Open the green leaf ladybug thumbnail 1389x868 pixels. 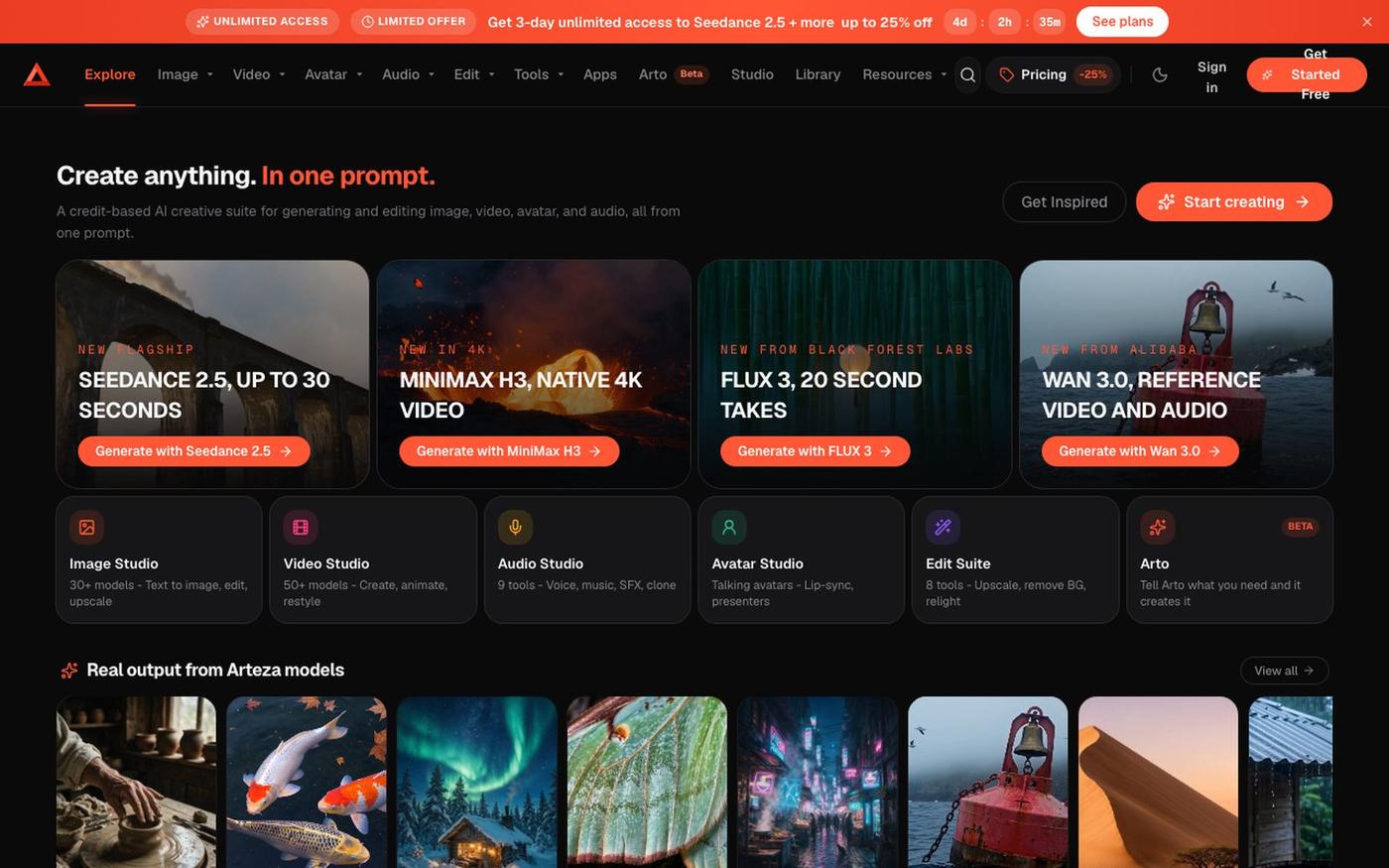(x=647, y=782)
